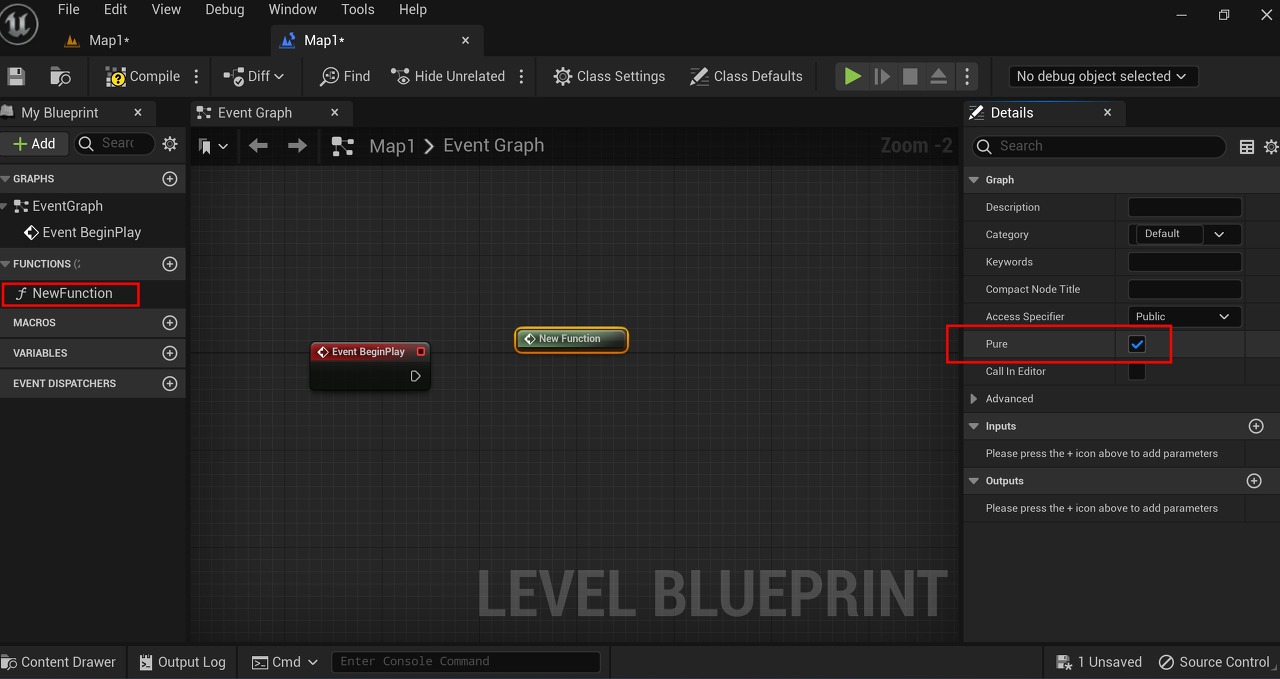
Task: Open the Window menu
Action: 293,9
